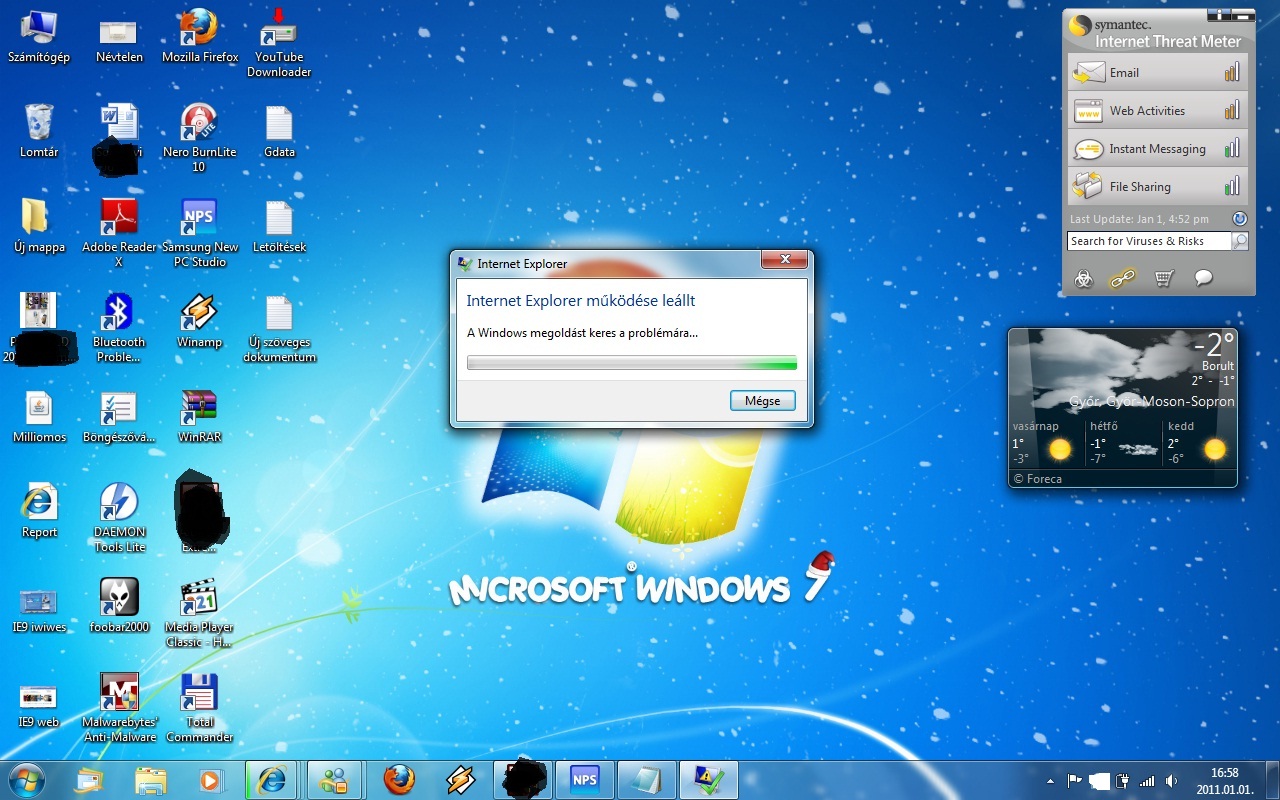This screenshot has width=1280, height=800.
Task: Open the checkmark warning taskbar button
Action: [708, 780]
